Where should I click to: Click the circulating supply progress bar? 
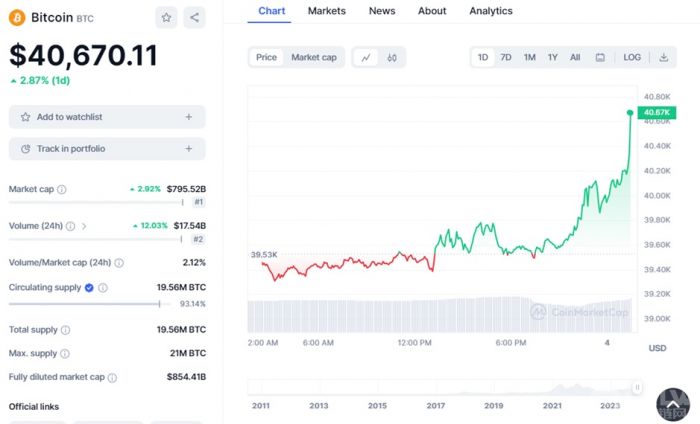(x=90, y=304)
